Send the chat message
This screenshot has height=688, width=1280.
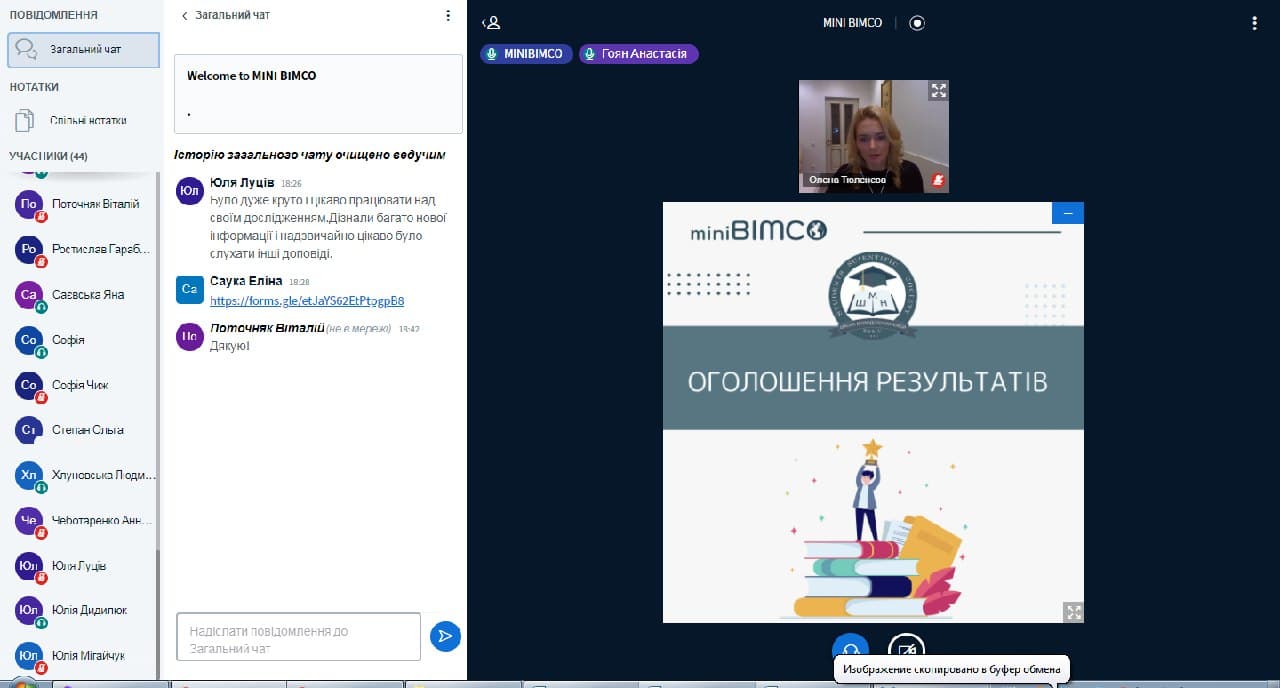(x=445, y=636)
